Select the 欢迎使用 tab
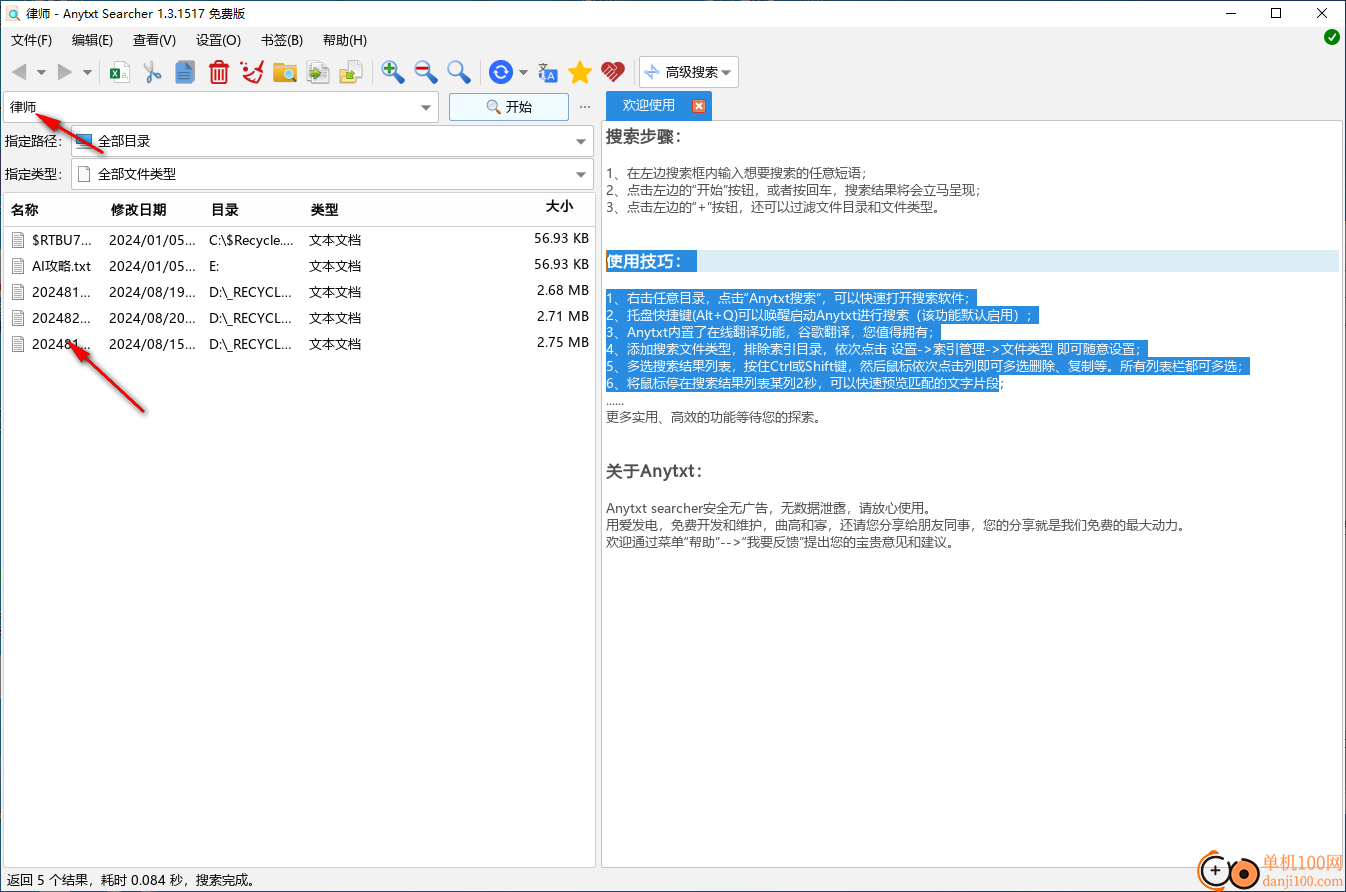The width and height of the screenshot is (1346, 892). tap(648, 105)
